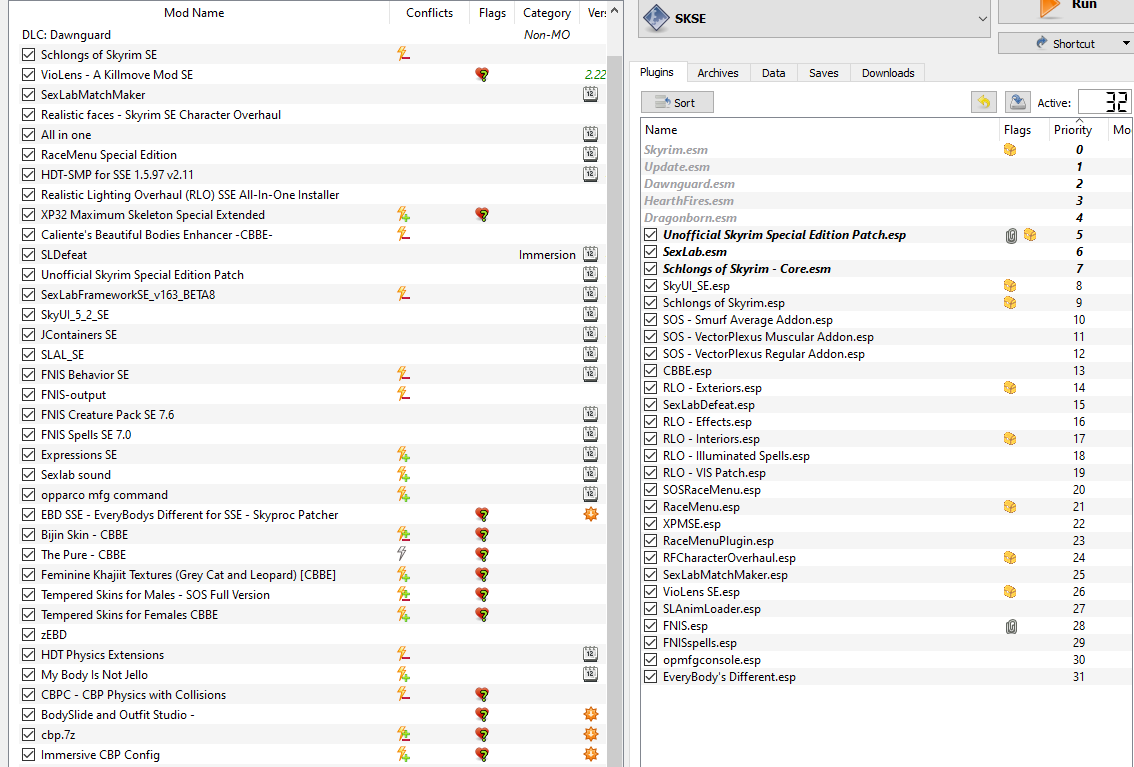The width and height of the screenshot is (1134, 767).
Task: Click the SKSE icon in the executable selector
Action: point(656,17)
